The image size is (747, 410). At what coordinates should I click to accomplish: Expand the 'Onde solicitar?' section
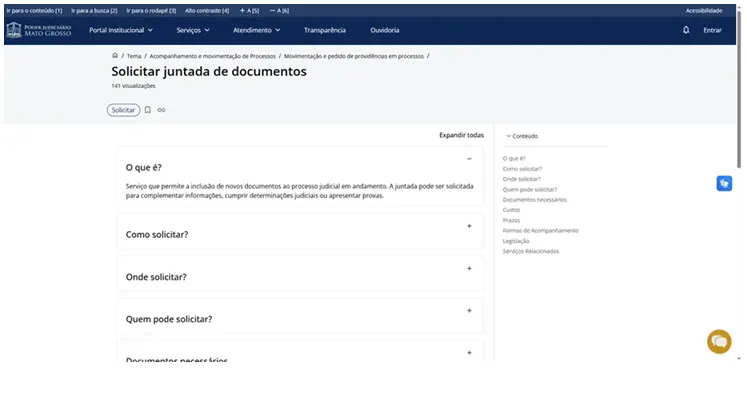click(469, 268)
